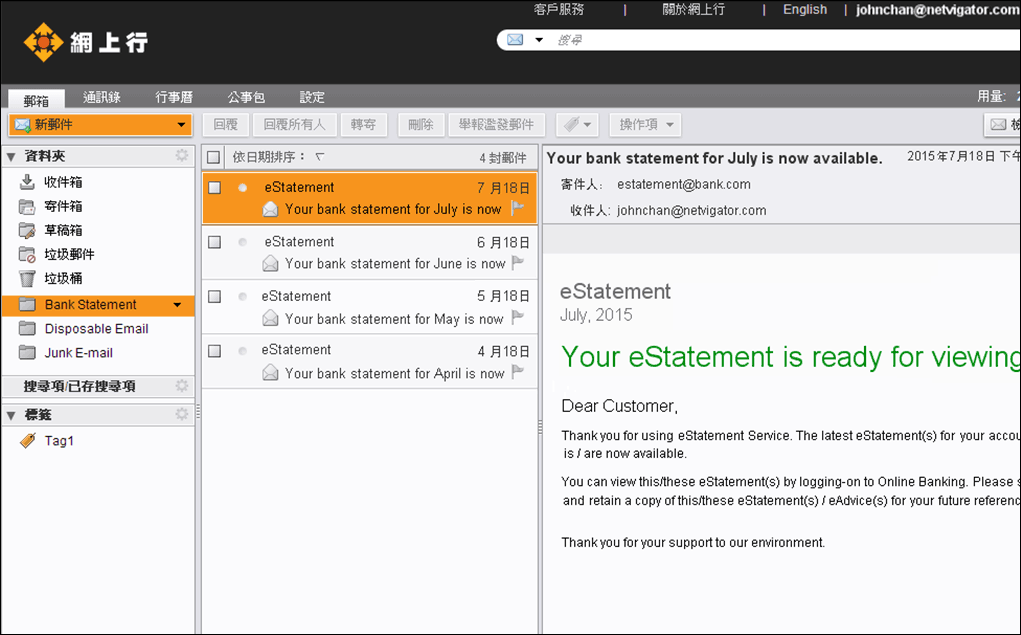Click 舉報濫發郵件 spam report button

(x=496, y=124)
